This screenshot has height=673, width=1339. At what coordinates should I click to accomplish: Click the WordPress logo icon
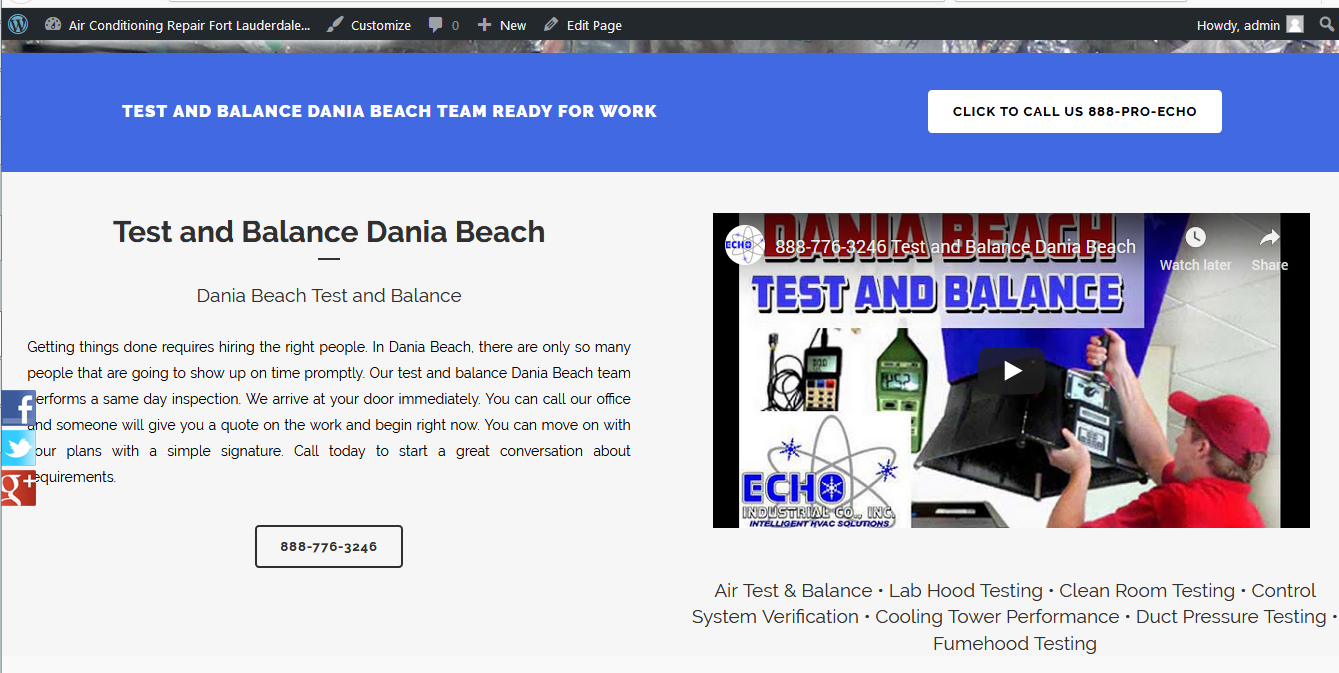pos(18,25)
